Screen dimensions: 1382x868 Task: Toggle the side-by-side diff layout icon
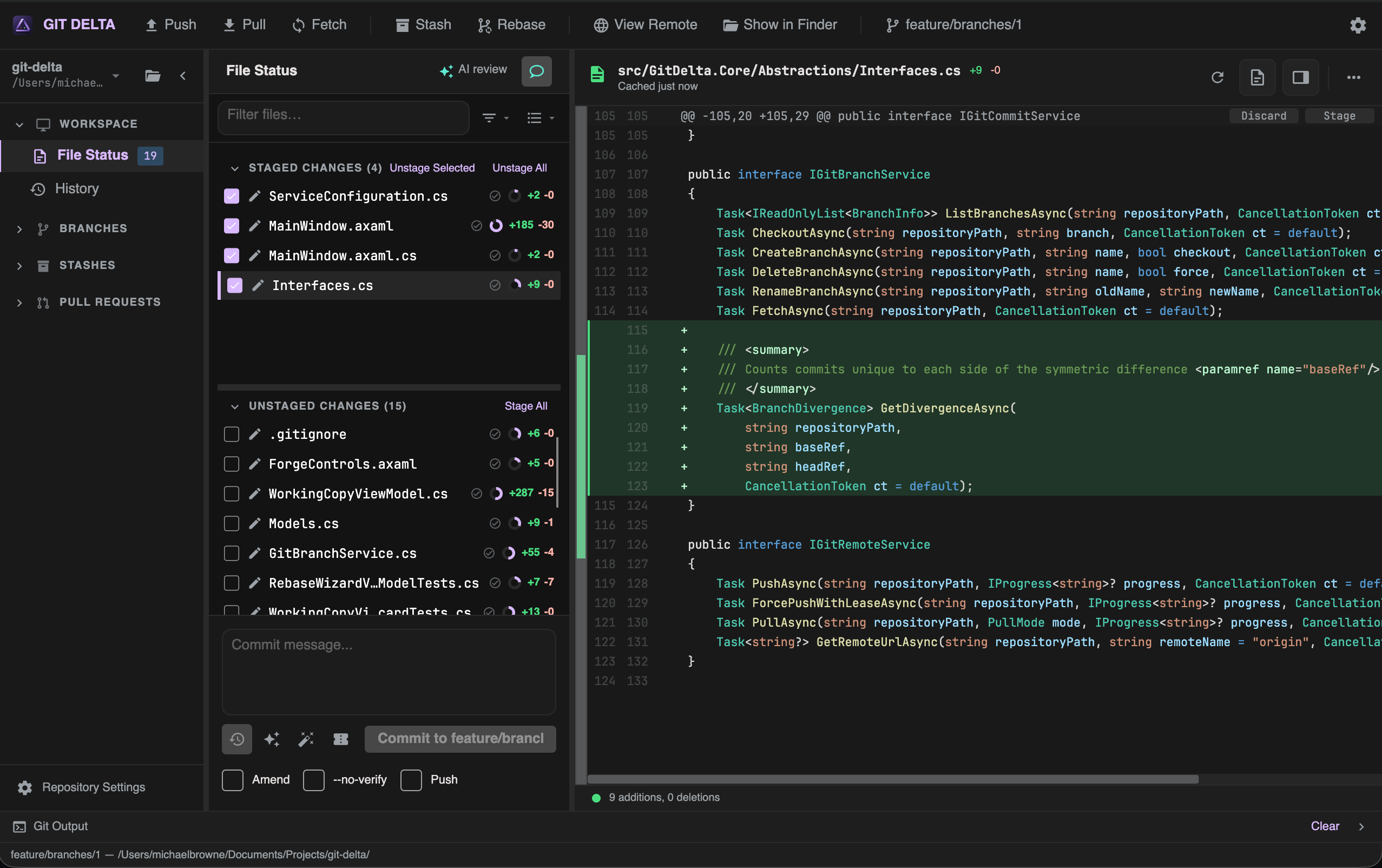click(x=1300, y=77)
